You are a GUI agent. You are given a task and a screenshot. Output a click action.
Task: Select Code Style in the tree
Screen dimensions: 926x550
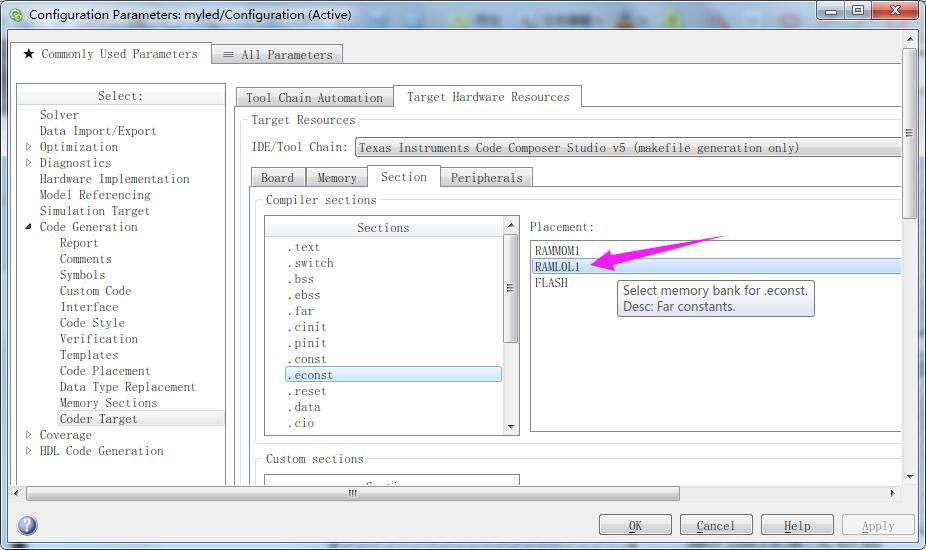point(92,323)
